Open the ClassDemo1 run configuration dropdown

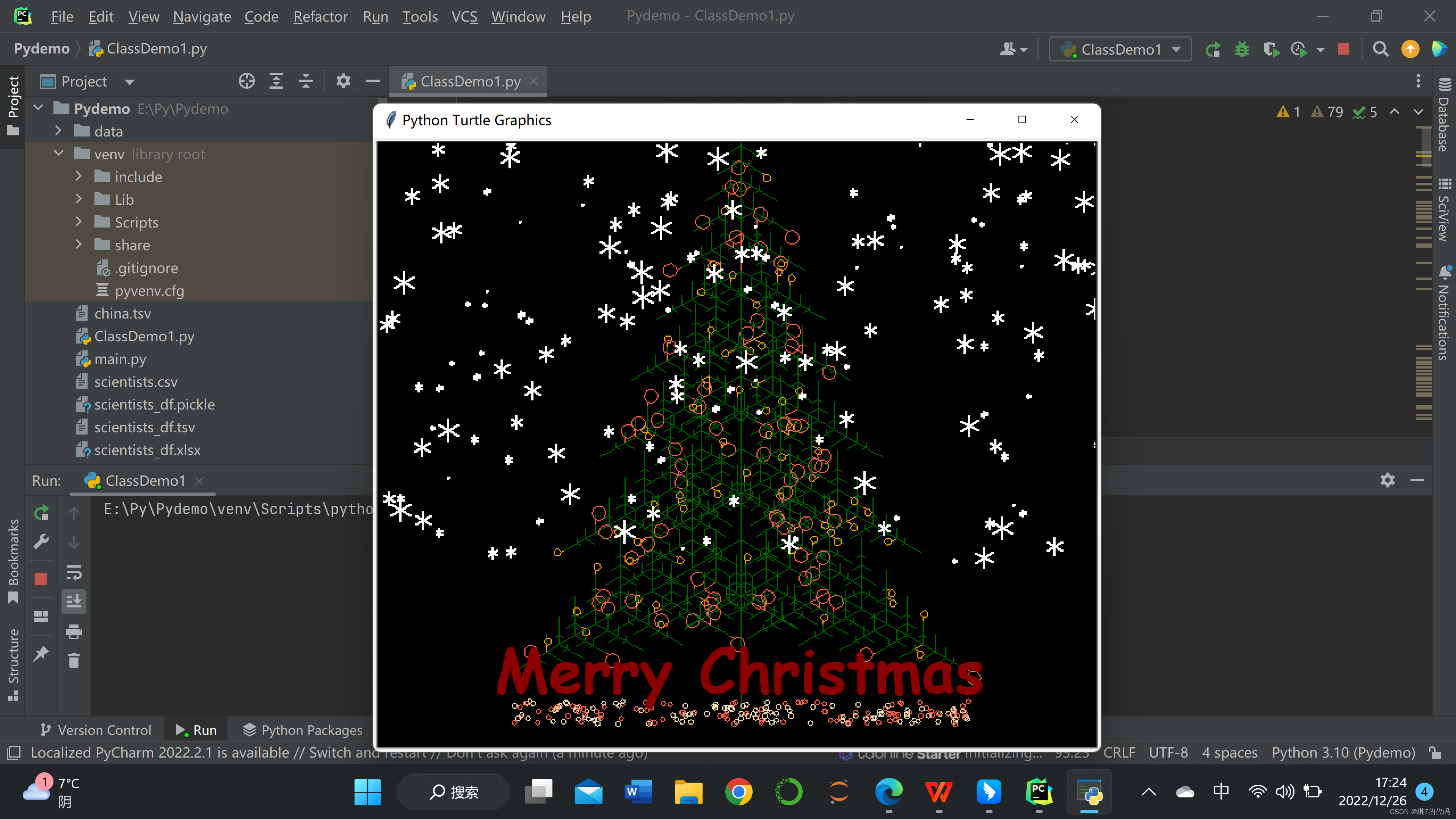pos(1120,50)
